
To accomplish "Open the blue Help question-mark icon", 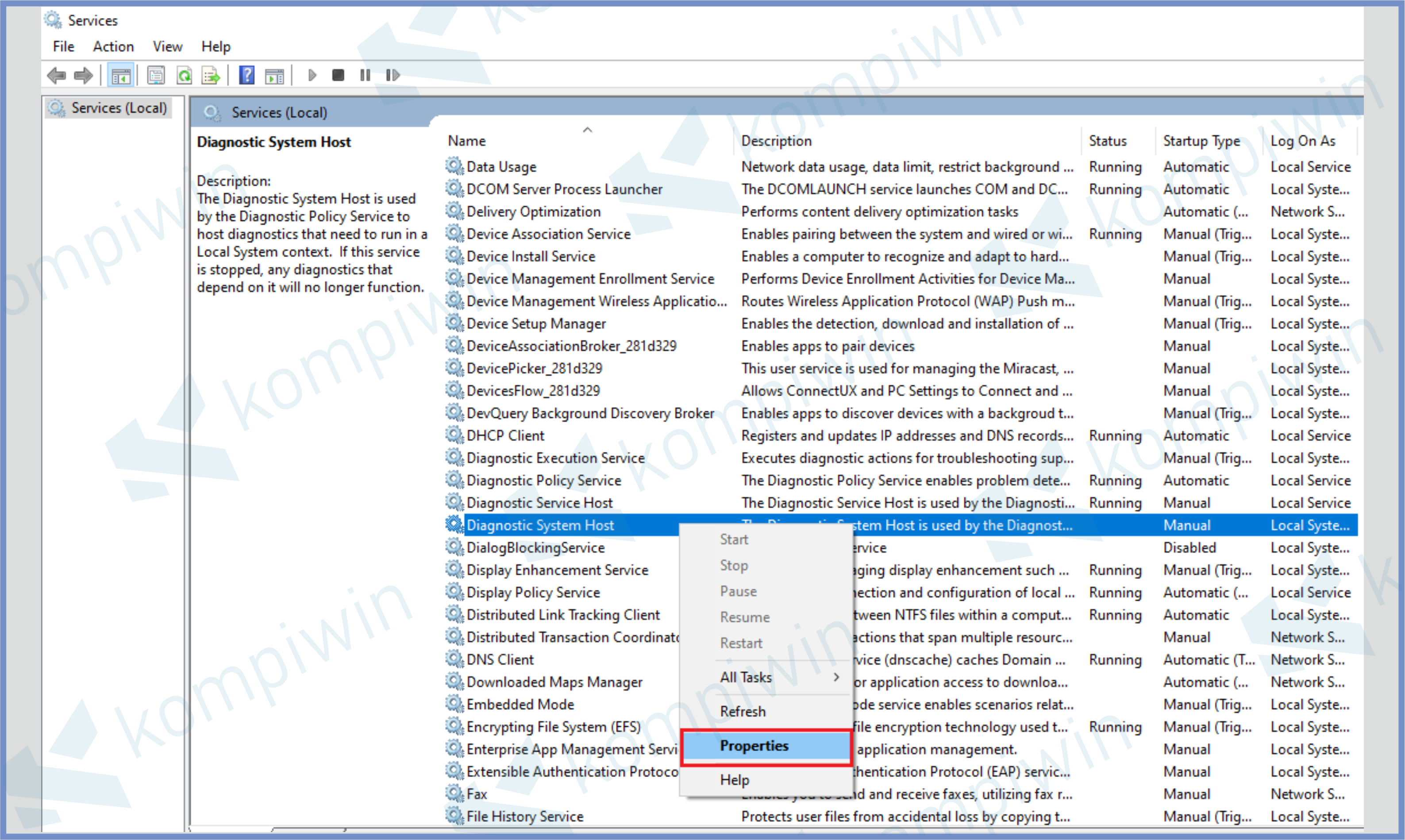I will tap(247, 75).
